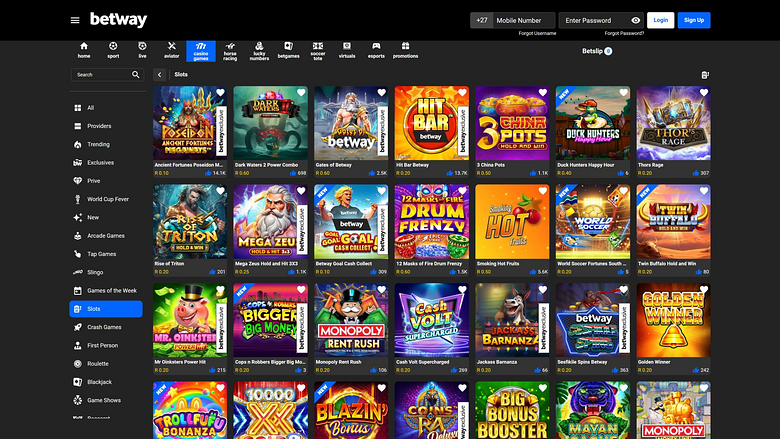
Task: Open the horse racing section
Action: (230, 51)
